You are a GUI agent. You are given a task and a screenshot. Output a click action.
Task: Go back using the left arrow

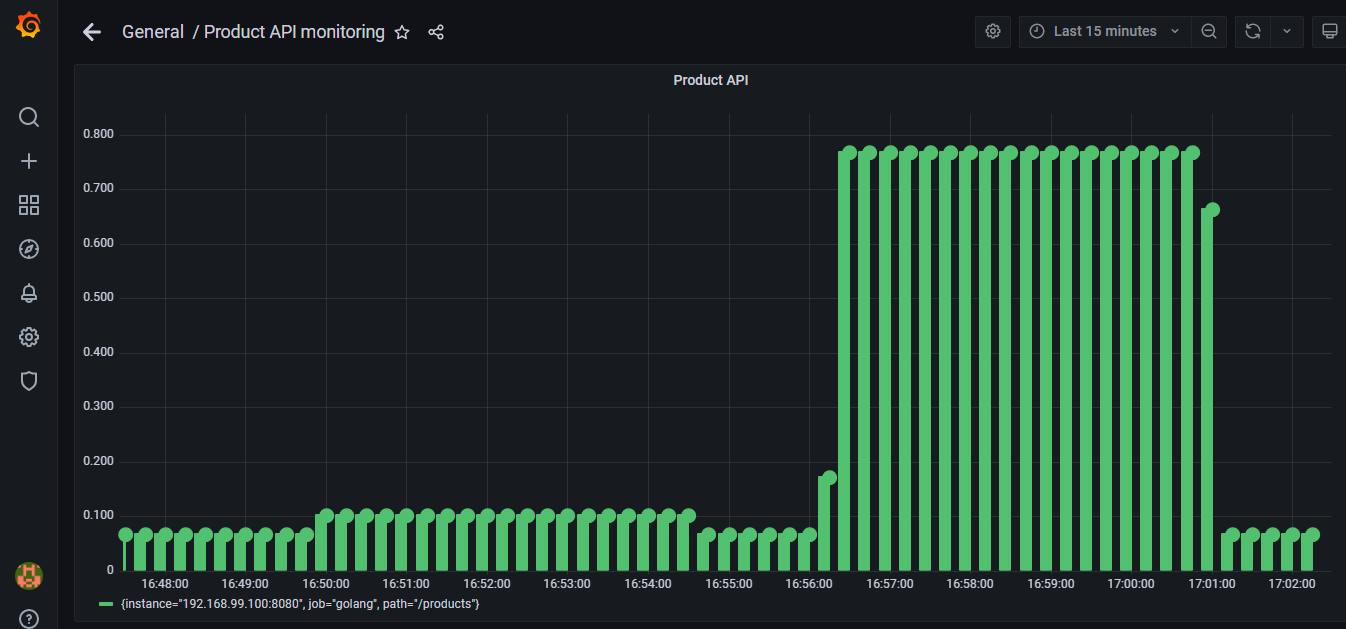(92, 32)
